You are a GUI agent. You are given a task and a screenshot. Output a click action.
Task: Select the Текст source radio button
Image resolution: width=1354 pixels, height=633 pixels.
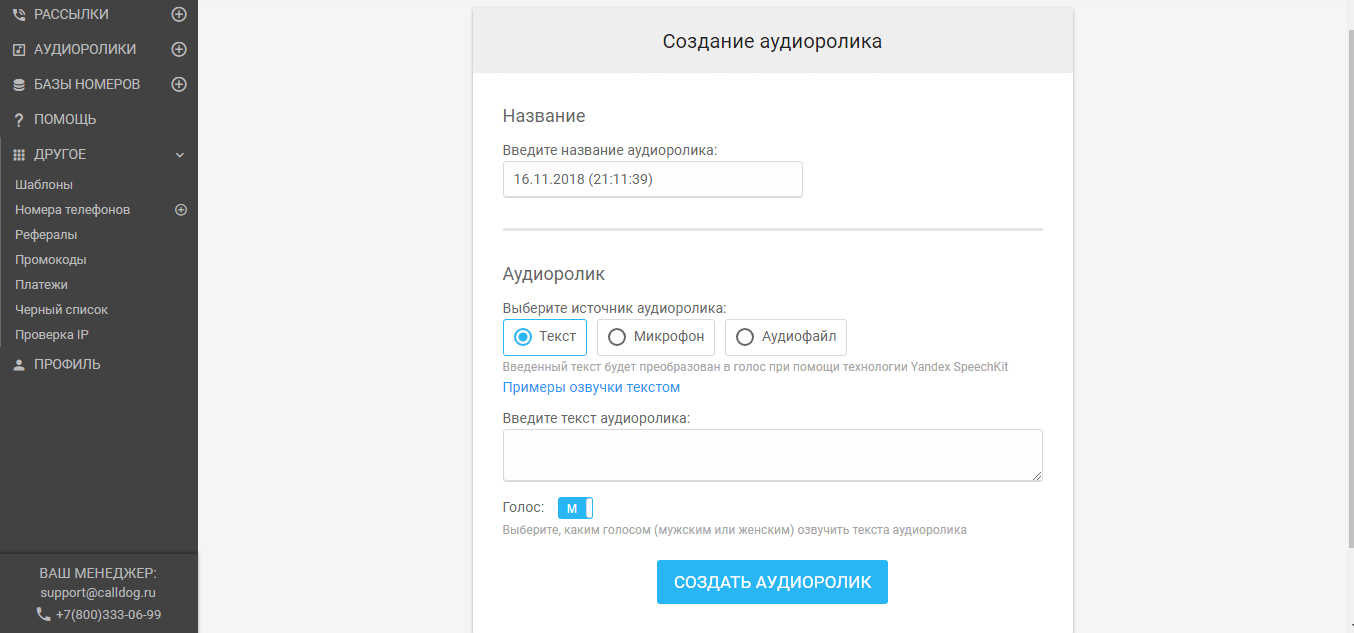522,337
